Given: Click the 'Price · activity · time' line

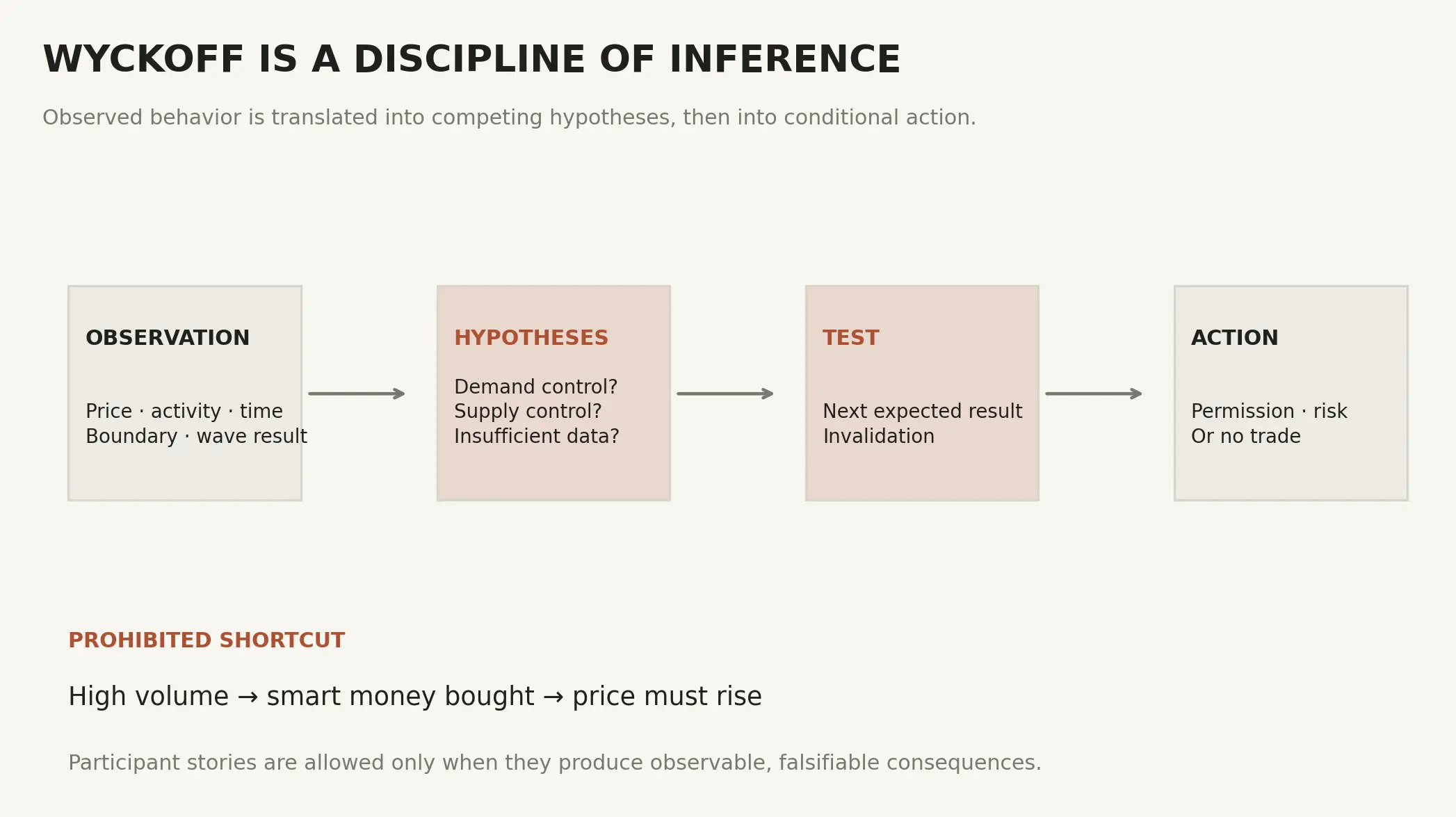Looking at the screenshot, I should [x=184, y=411].
